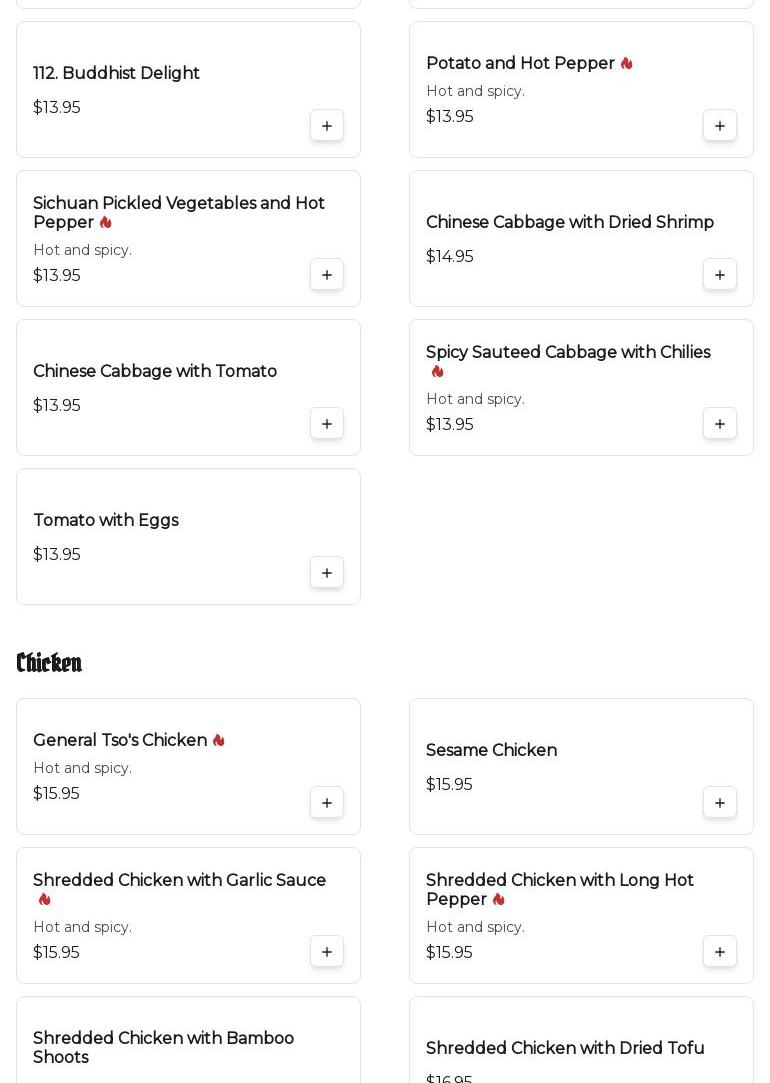Viewport: 770px width, 1083px height.
Task: Add Tomato with Eggs to cart
Action: (x=327, y=573)
